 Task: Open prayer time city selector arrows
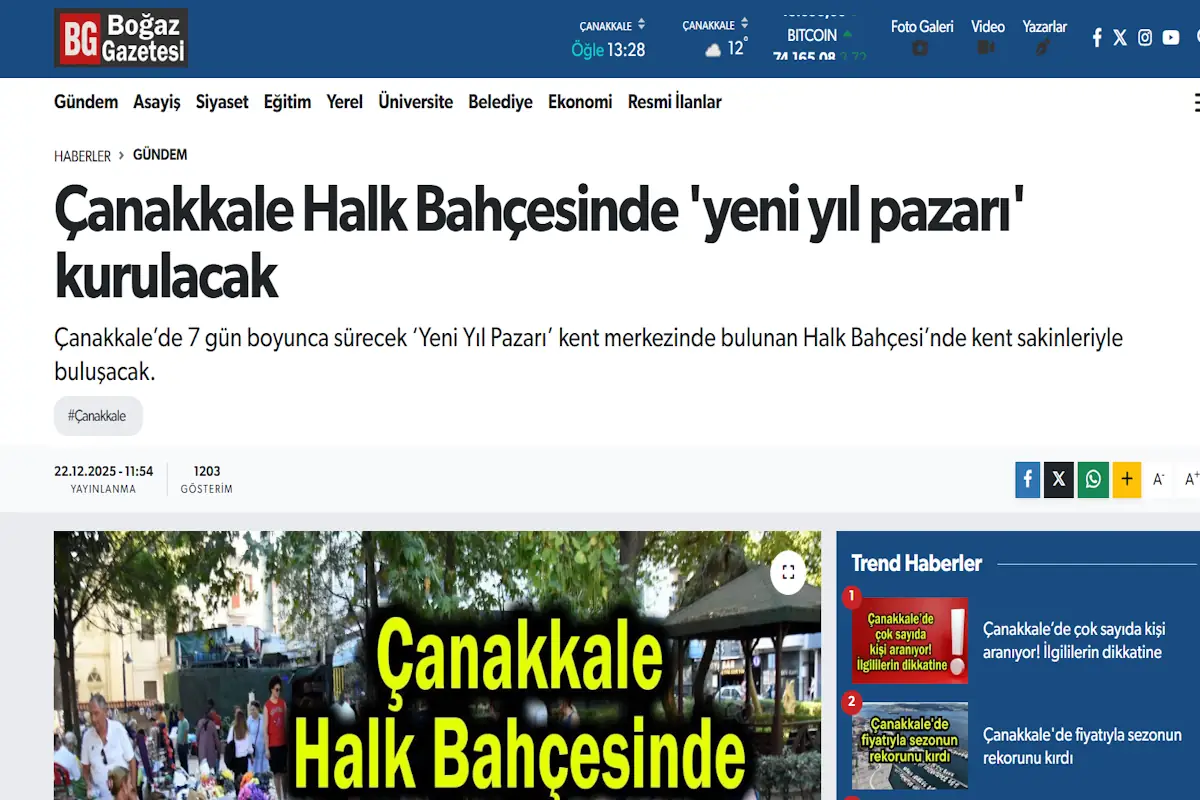pyautogui.click(x=642, y=25)
